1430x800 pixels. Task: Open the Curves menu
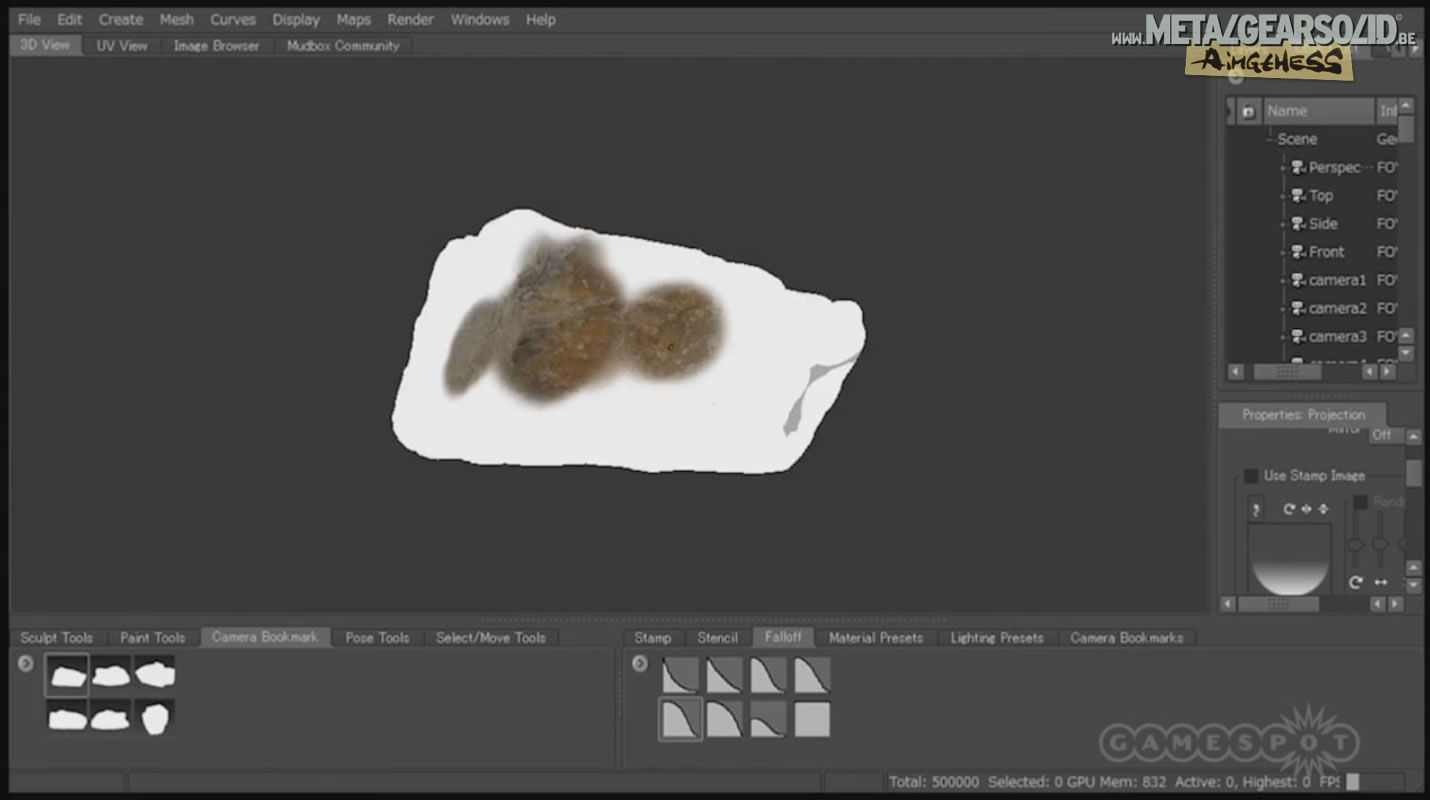233,19
